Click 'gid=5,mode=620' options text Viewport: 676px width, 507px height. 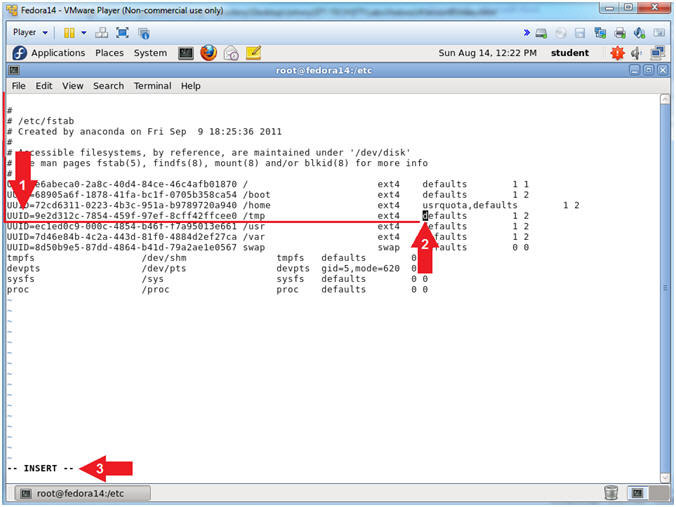click(x=360, y=269)
